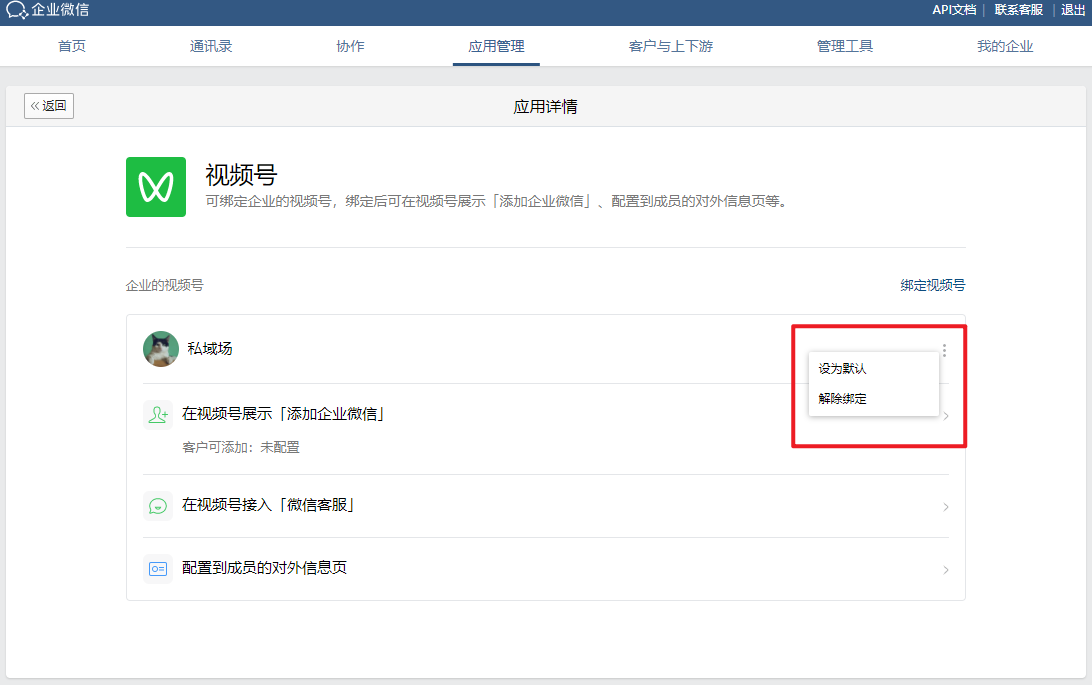
Task: Click the 绑定视频号 link
Action: 933,285
